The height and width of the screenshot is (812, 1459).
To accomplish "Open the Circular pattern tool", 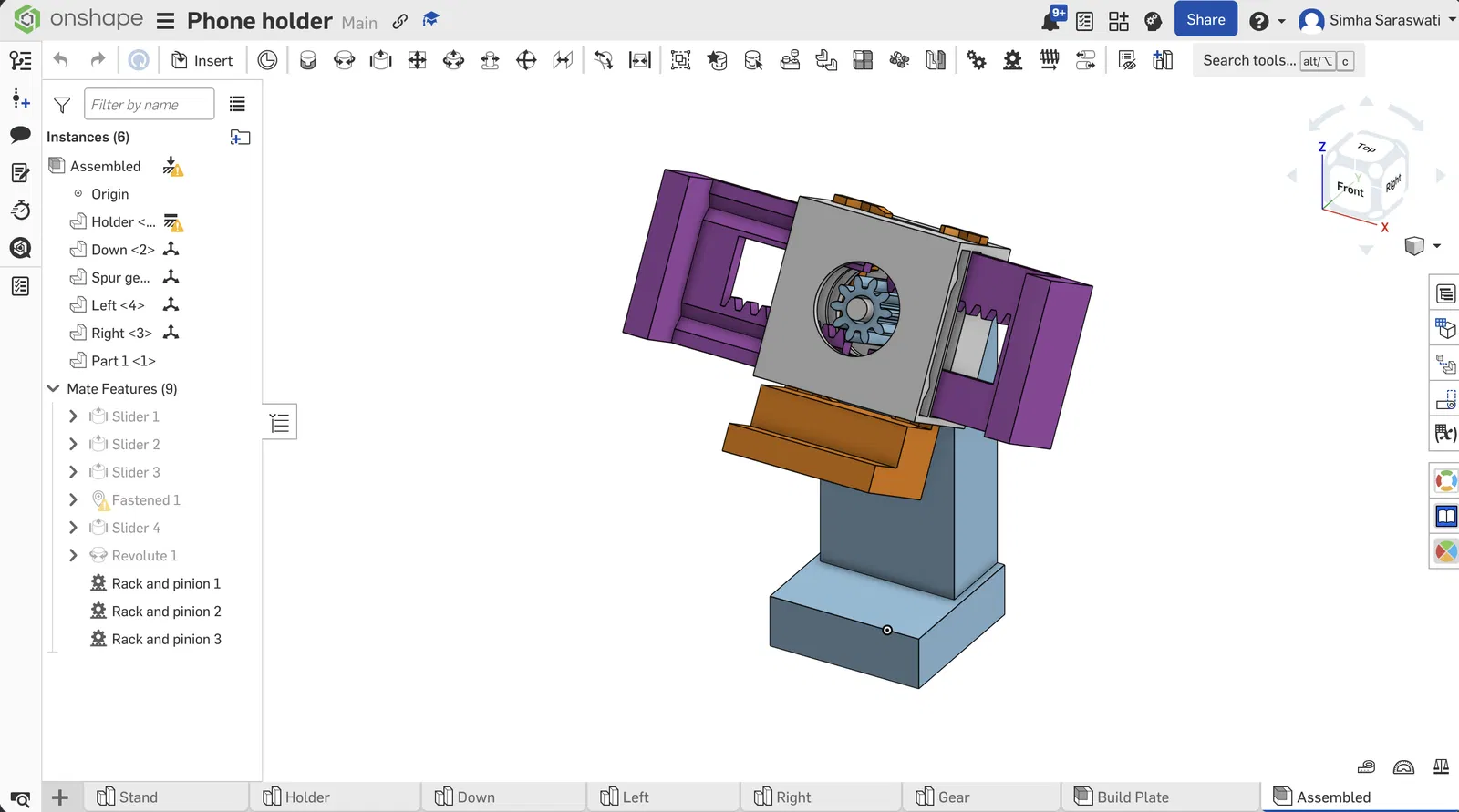I will click(899, 60).
